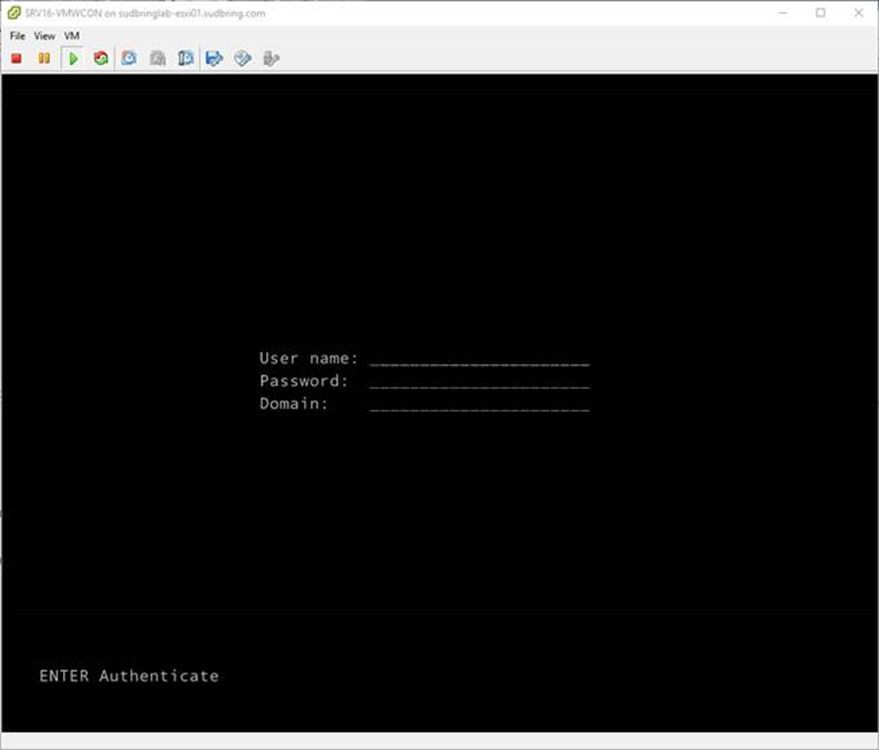The height and width of the screenshot is (750, 879).
Task: Click the ENTER Authenticate prompt text
Action: pos(129,676)
